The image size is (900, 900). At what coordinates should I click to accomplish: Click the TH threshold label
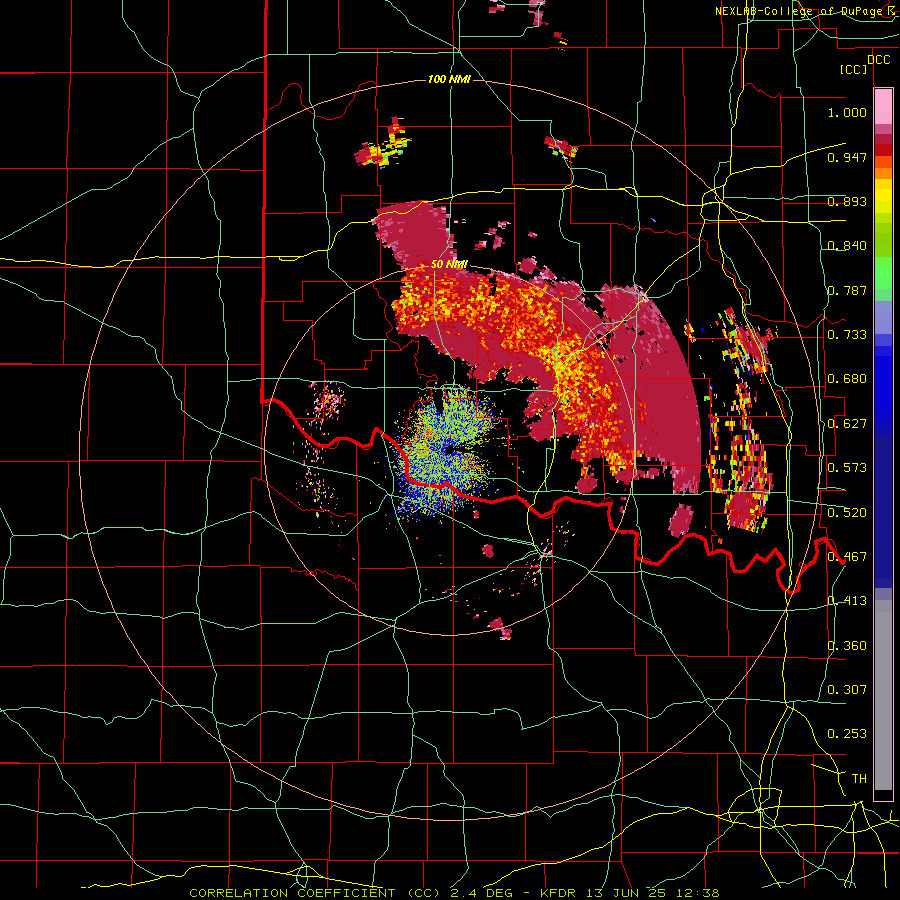coord(859,779)
